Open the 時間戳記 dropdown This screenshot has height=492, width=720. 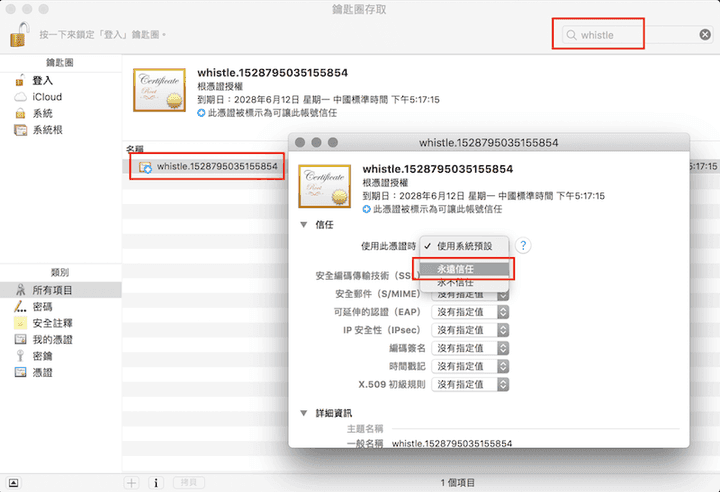pyautogui.click(x=470, y=366)
